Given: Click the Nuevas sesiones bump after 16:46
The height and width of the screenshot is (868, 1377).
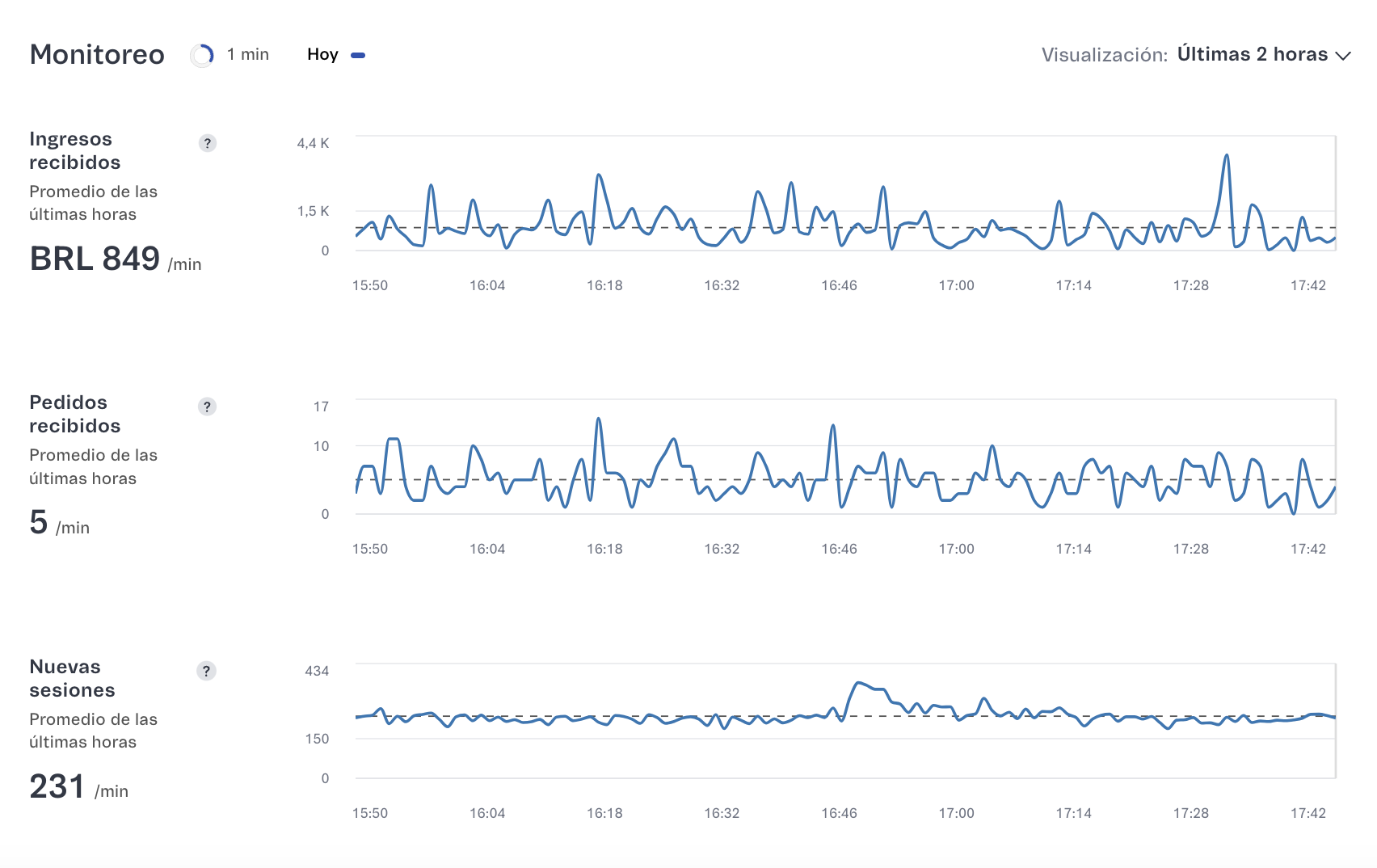Looking at the screenshot, I should [x=860, y=684].
